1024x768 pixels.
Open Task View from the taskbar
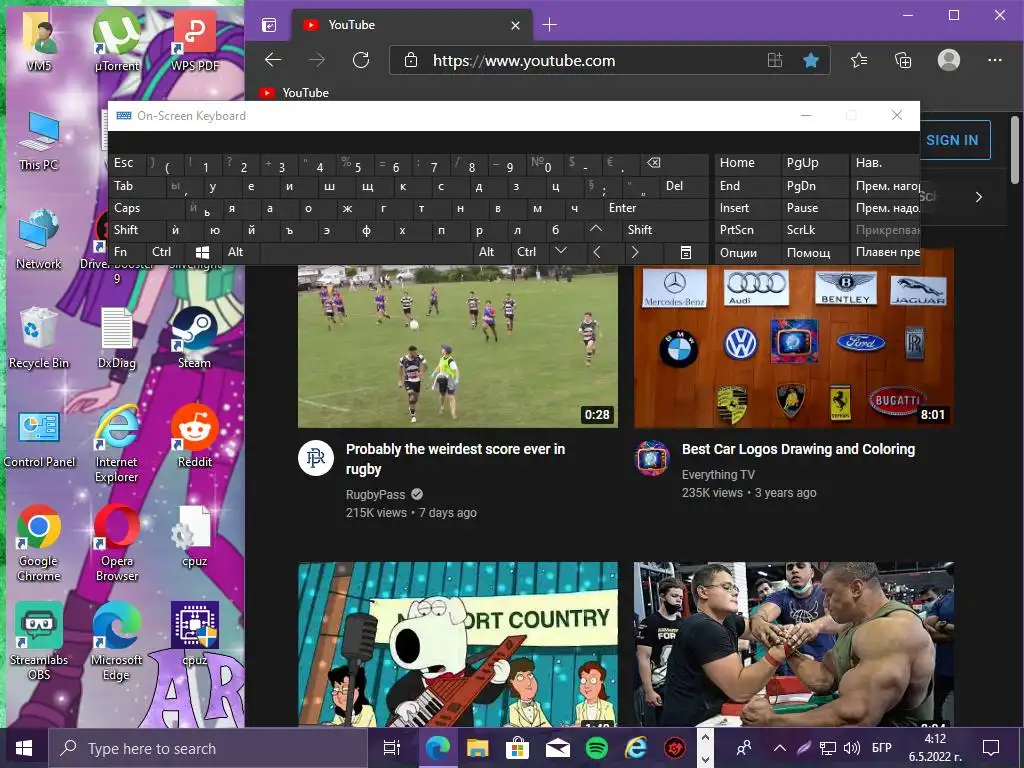[392, 748]
